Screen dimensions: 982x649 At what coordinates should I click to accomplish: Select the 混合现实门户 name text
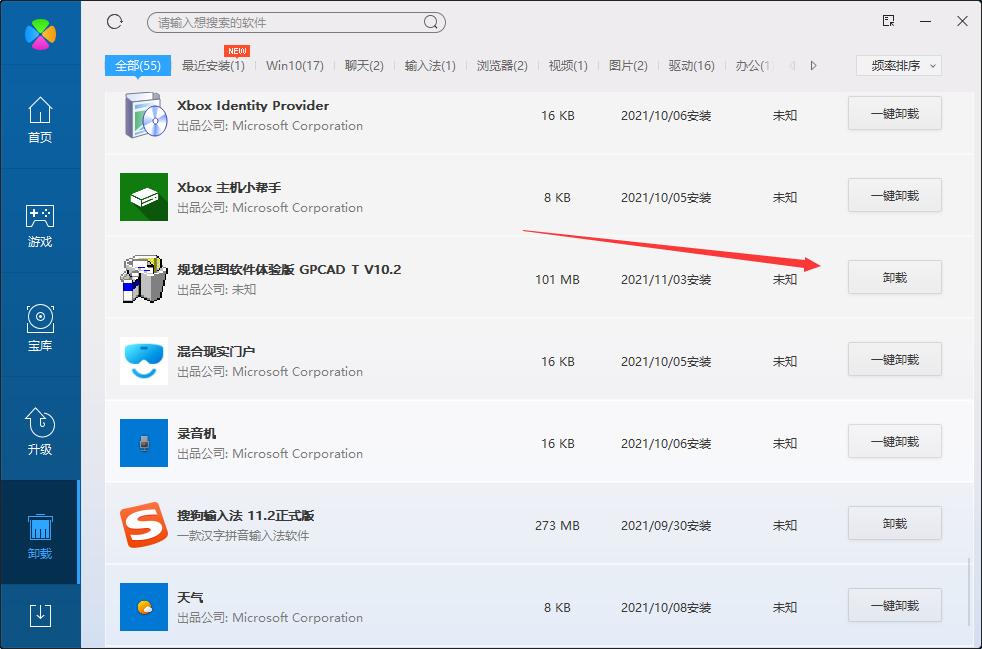[216, 352]
